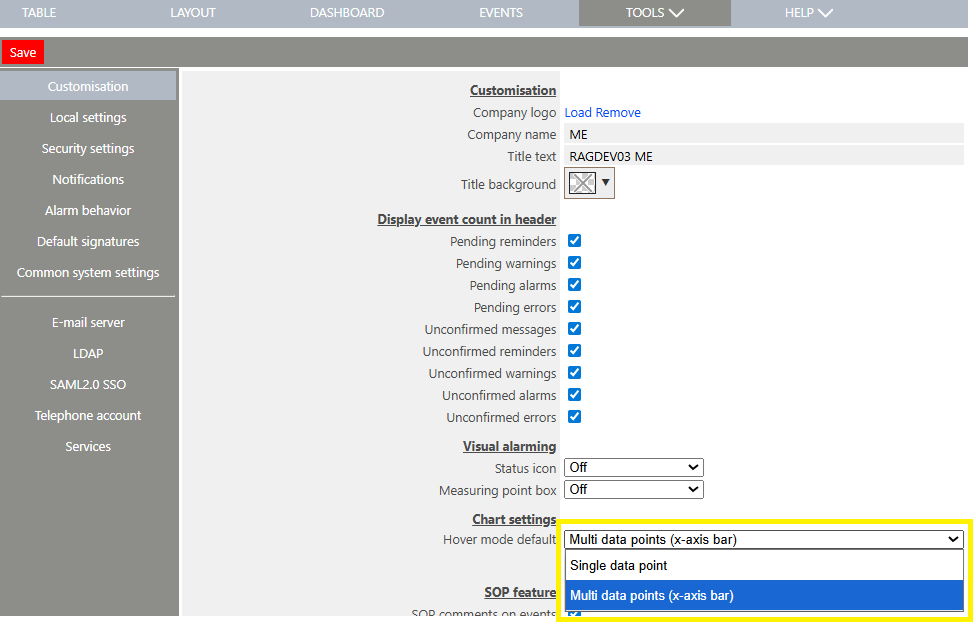
Task: Click the Load company logo link
Action: (x=578, y=113)
